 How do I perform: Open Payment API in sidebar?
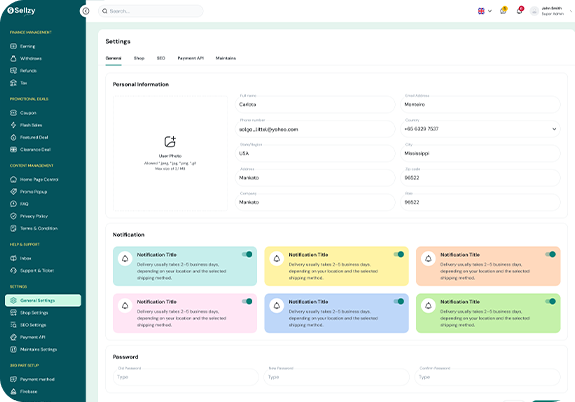pyautogui.click(x=28, y=337)
